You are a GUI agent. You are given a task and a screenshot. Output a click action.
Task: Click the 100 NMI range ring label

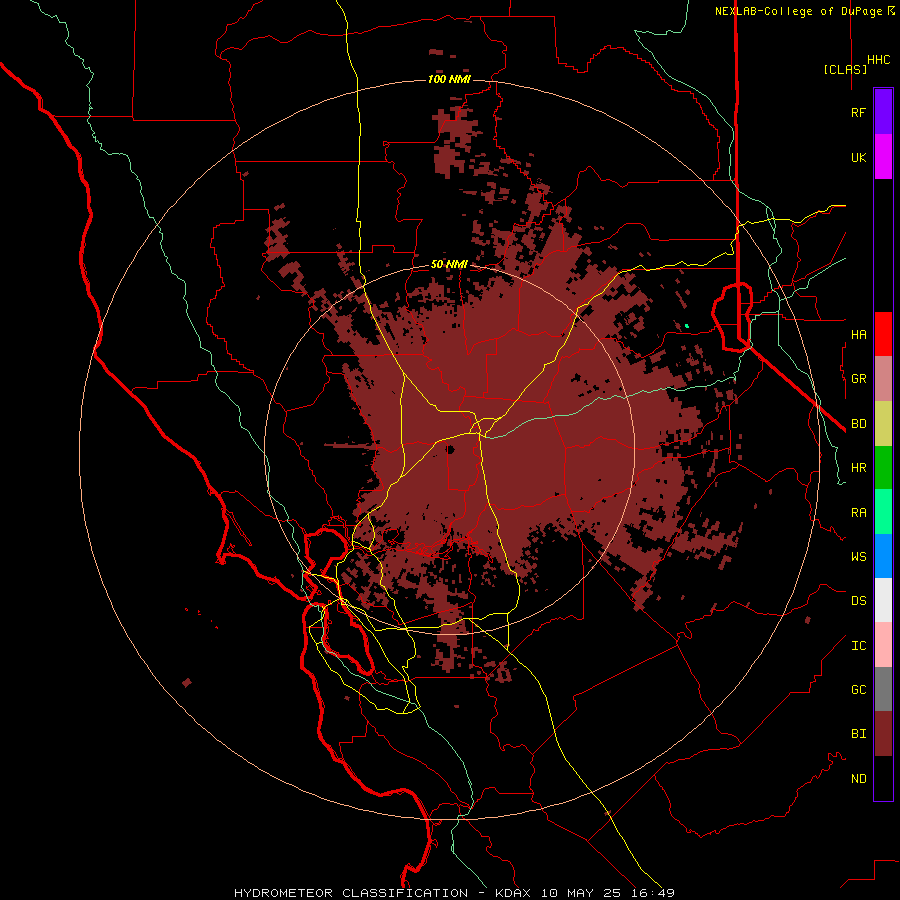click(x=449, y=79)
